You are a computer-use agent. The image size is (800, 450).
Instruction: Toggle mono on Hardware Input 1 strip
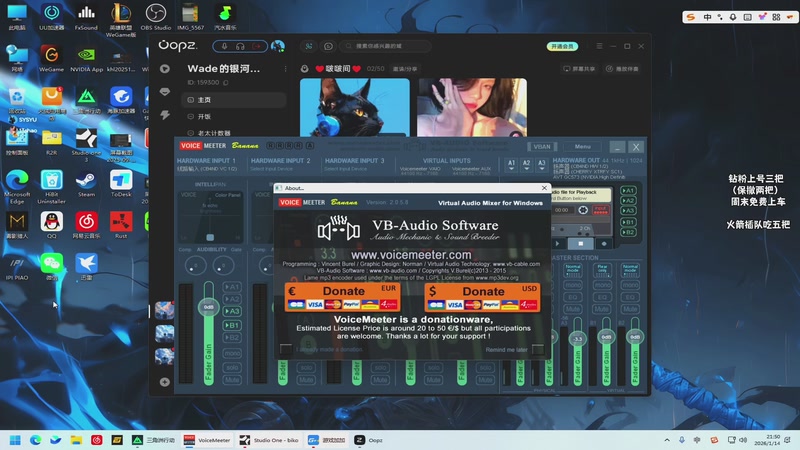click(232, 353)
